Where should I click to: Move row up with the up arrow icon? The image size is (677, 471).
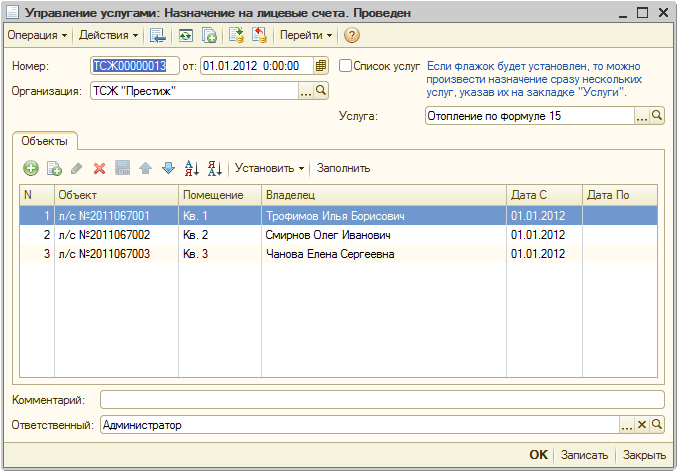pos(146,168)
